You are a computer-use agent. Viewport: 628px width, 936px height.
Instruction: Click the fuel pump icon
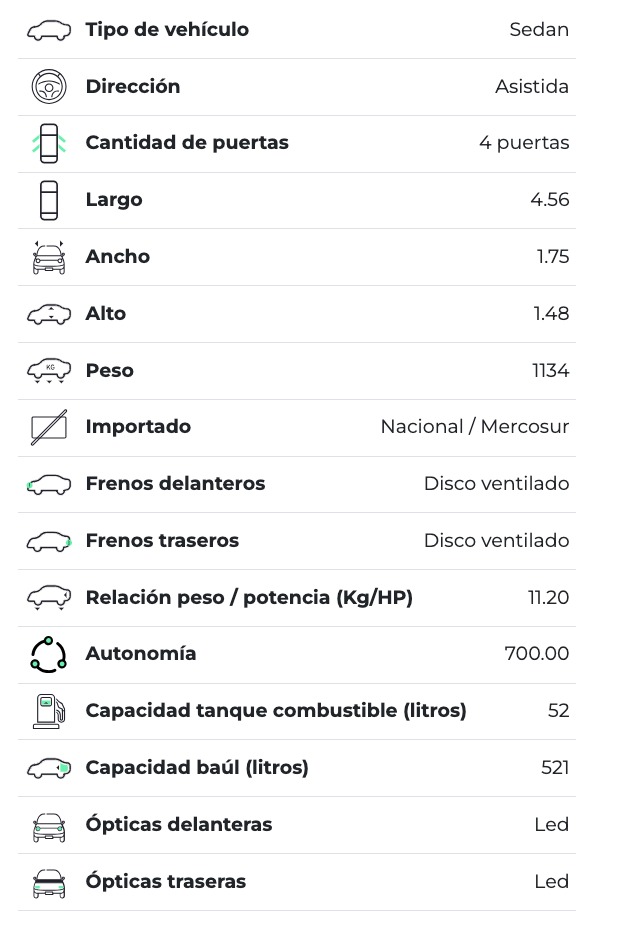pyautogui.click(x=48, y=711)
